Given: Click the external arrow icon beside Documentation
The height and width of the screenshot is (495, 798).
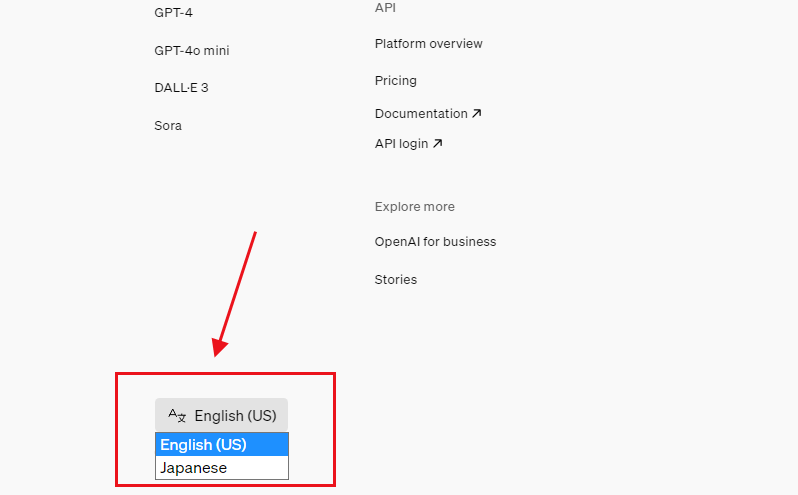Looking at the screenshot, I should pyautogui.click(x=476, y=114).
